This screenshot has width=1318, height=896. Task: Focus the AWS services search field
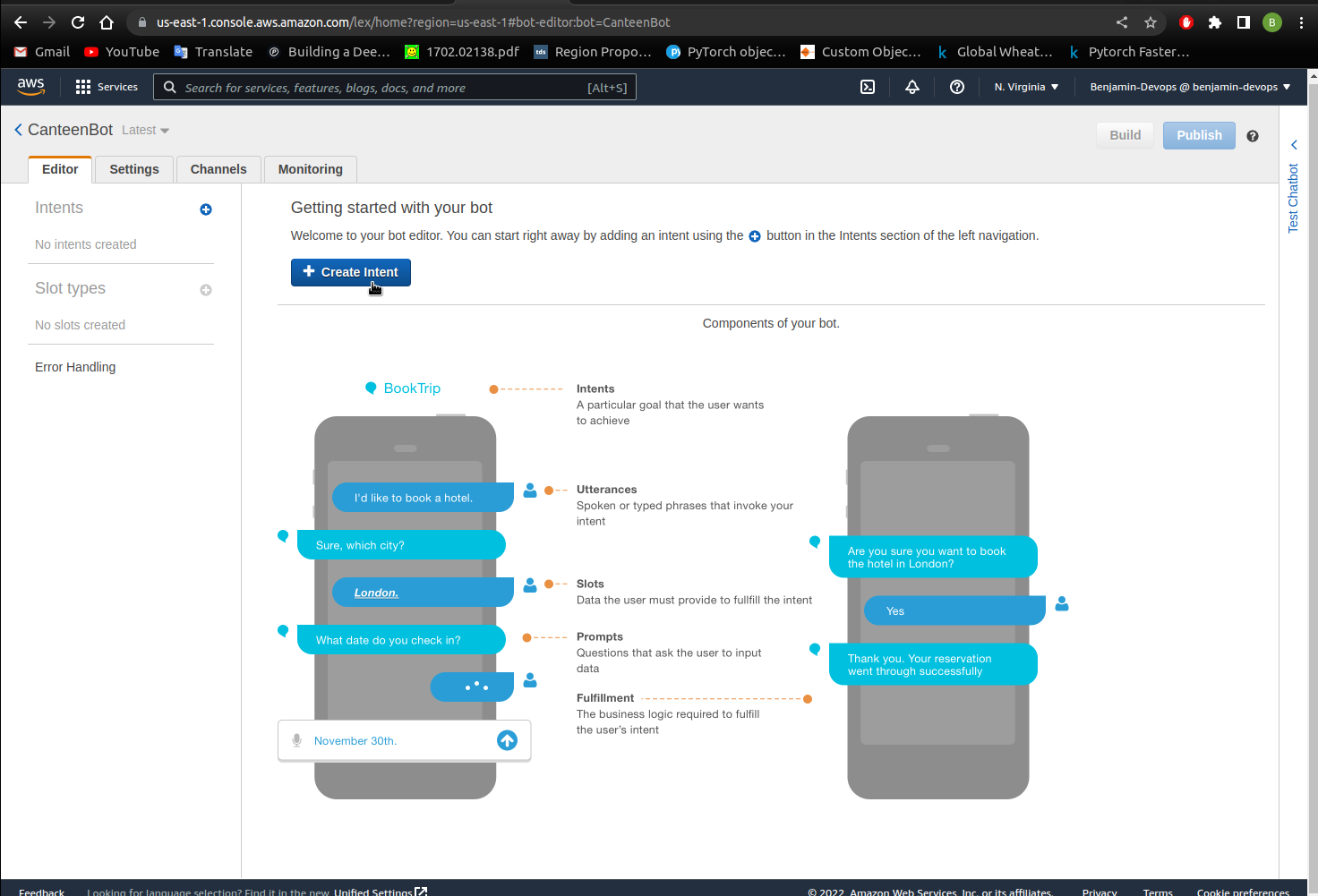(x=395, y=87)
